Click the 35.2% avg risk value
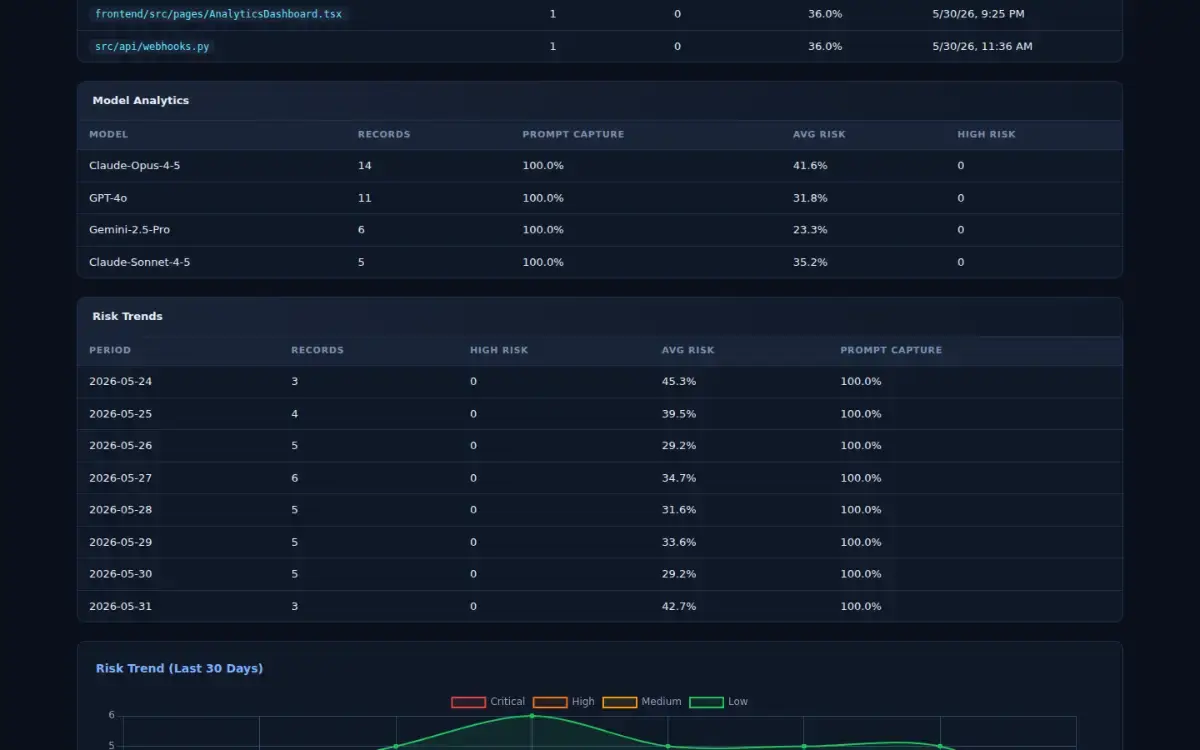 pyautogui.click(x=810, y=262)
